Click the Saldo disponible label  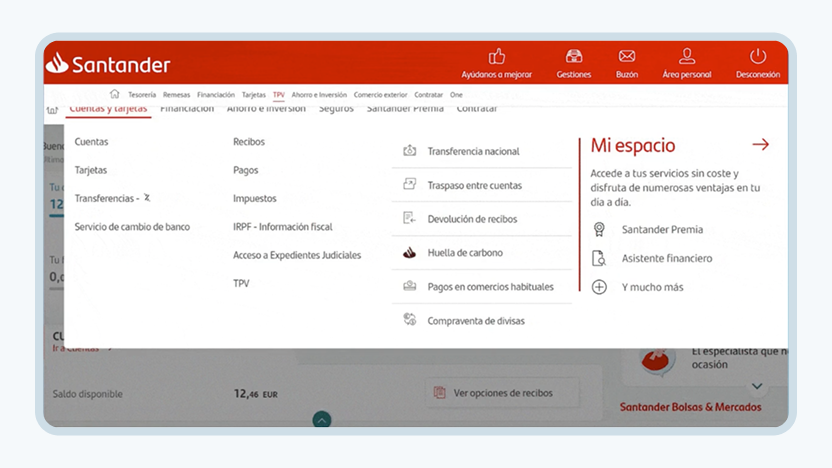pos(88,394)
